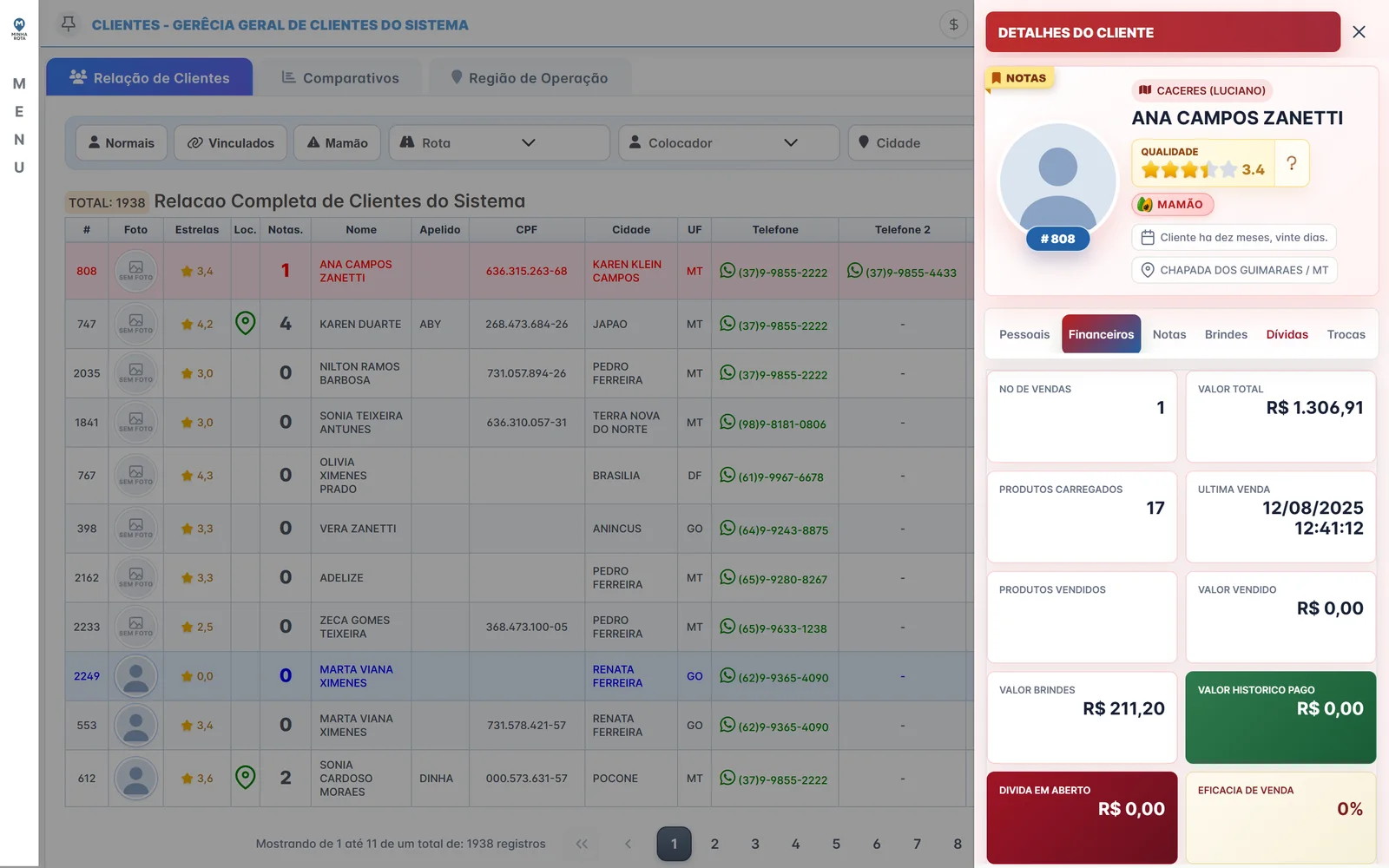
Task: Expand the Rota dropdown
Action: click(x=499, y=142)
